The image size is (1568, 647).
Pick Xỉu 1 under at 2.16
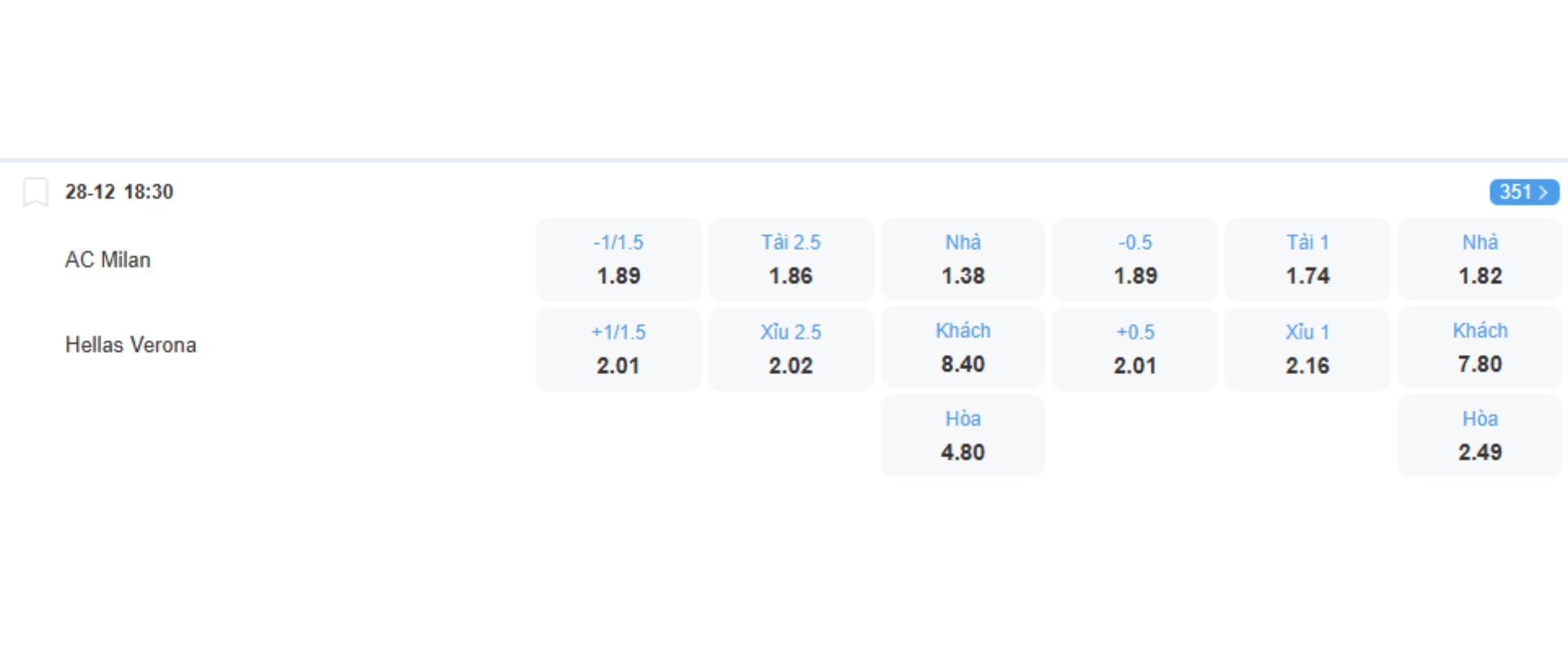click(1307, 350)
